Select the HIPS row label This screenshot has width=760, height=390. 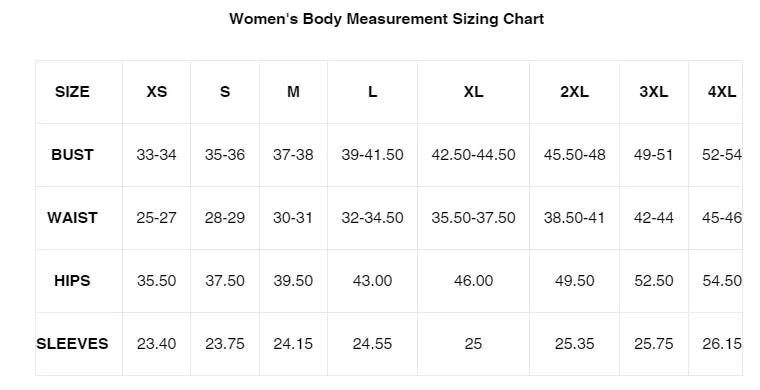click(x=72, y=281)
